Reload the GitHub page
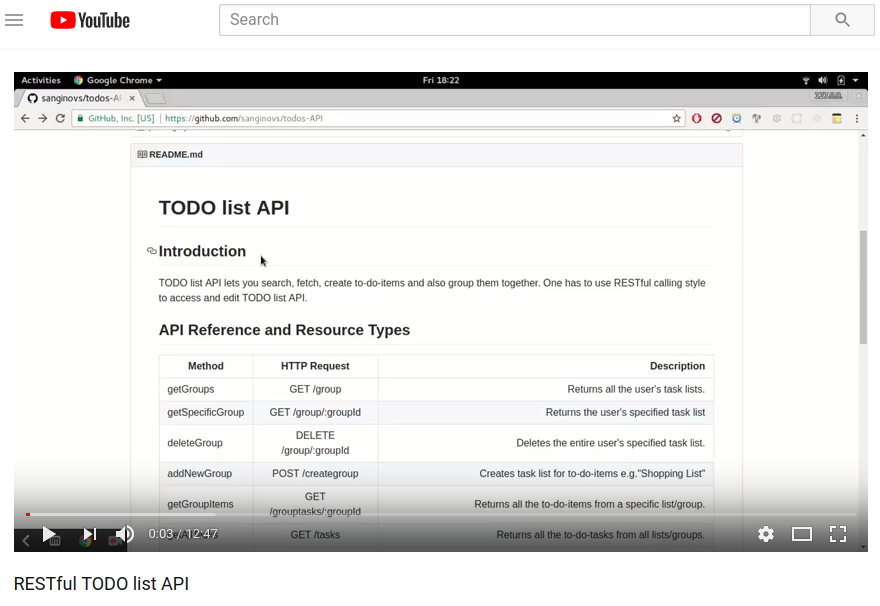 tap(61, 118)
